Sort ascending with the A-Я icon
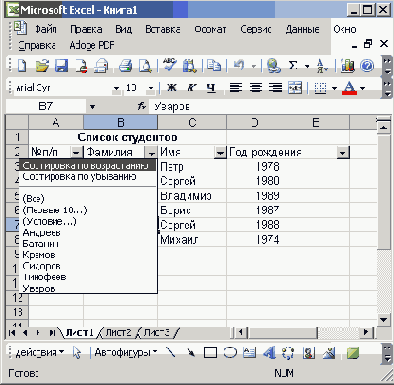 (322, 65)
